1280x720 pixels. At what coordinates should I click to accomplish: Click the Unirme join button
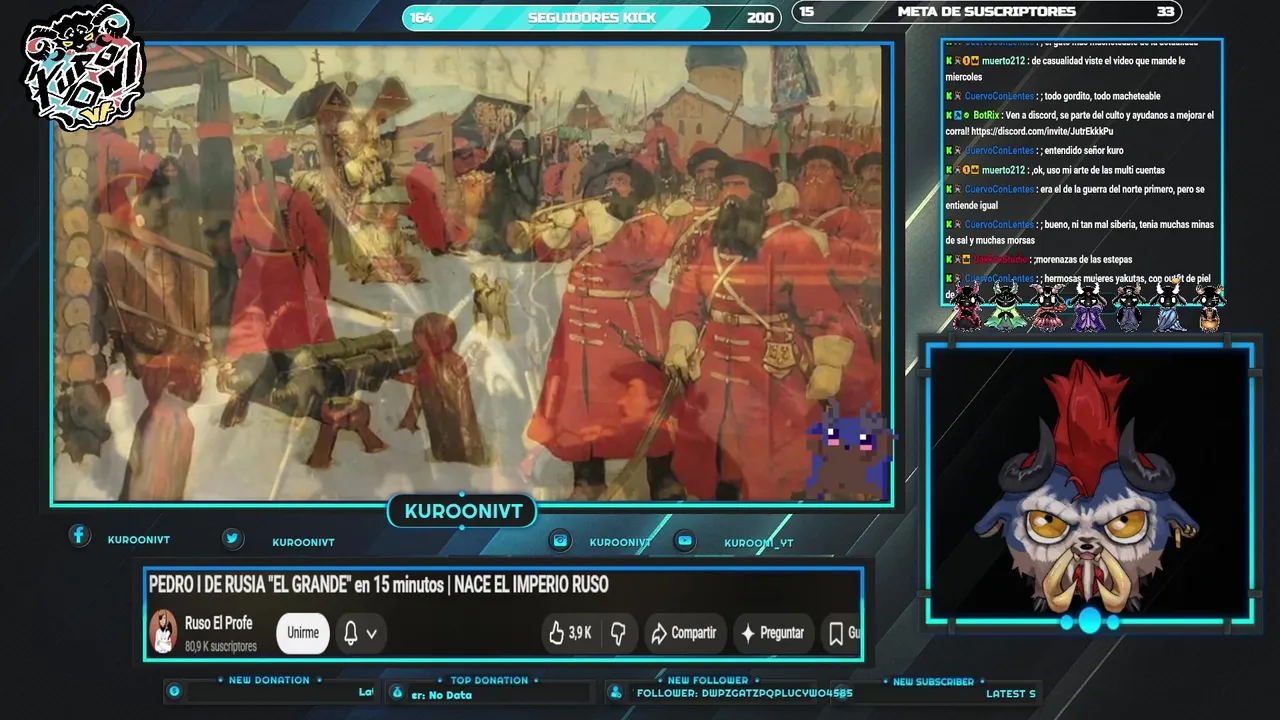(x=303, y=633)
